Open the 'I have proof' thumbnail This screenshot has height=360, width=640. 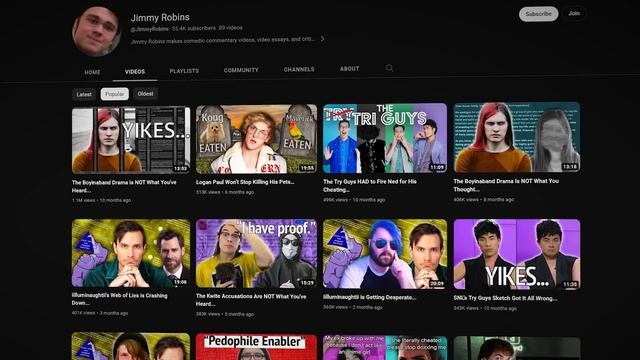tap(256, 253)
